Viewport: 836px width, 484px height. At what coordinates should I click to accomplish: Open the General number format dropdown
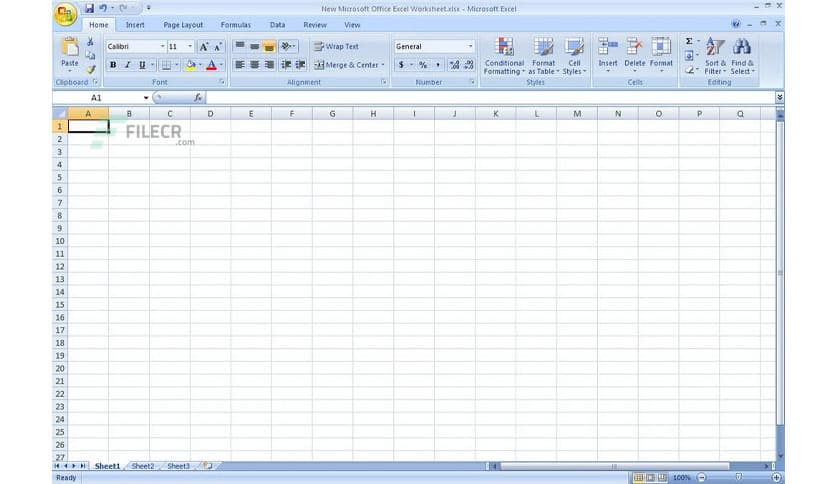pos(470,47)
